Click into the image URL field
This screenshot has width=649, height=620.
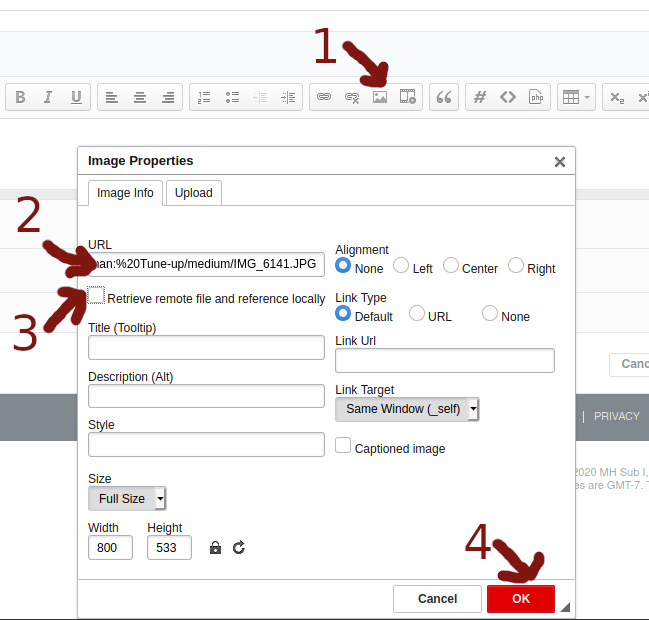[x=206, y=264]
